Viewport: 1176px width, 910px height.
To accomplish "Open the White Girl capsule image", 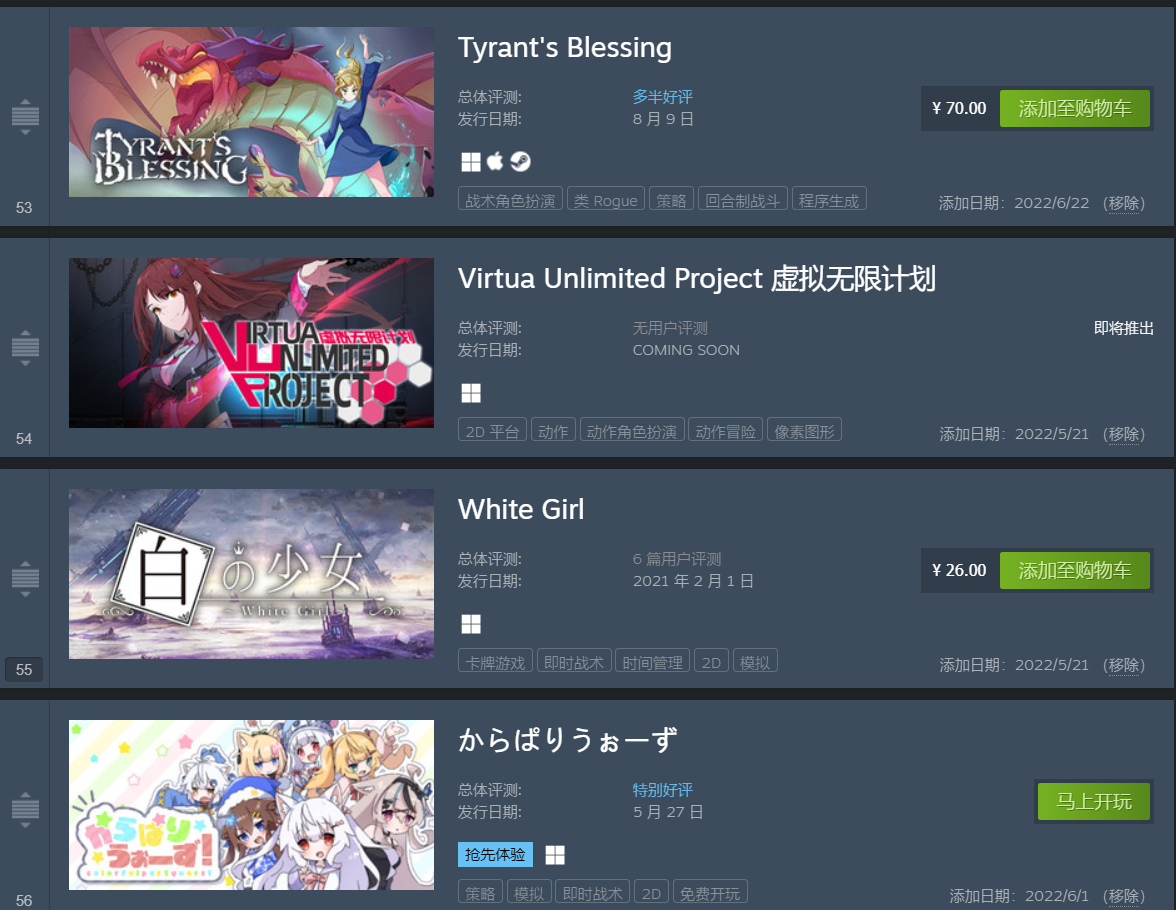I will tap(251, 574).
